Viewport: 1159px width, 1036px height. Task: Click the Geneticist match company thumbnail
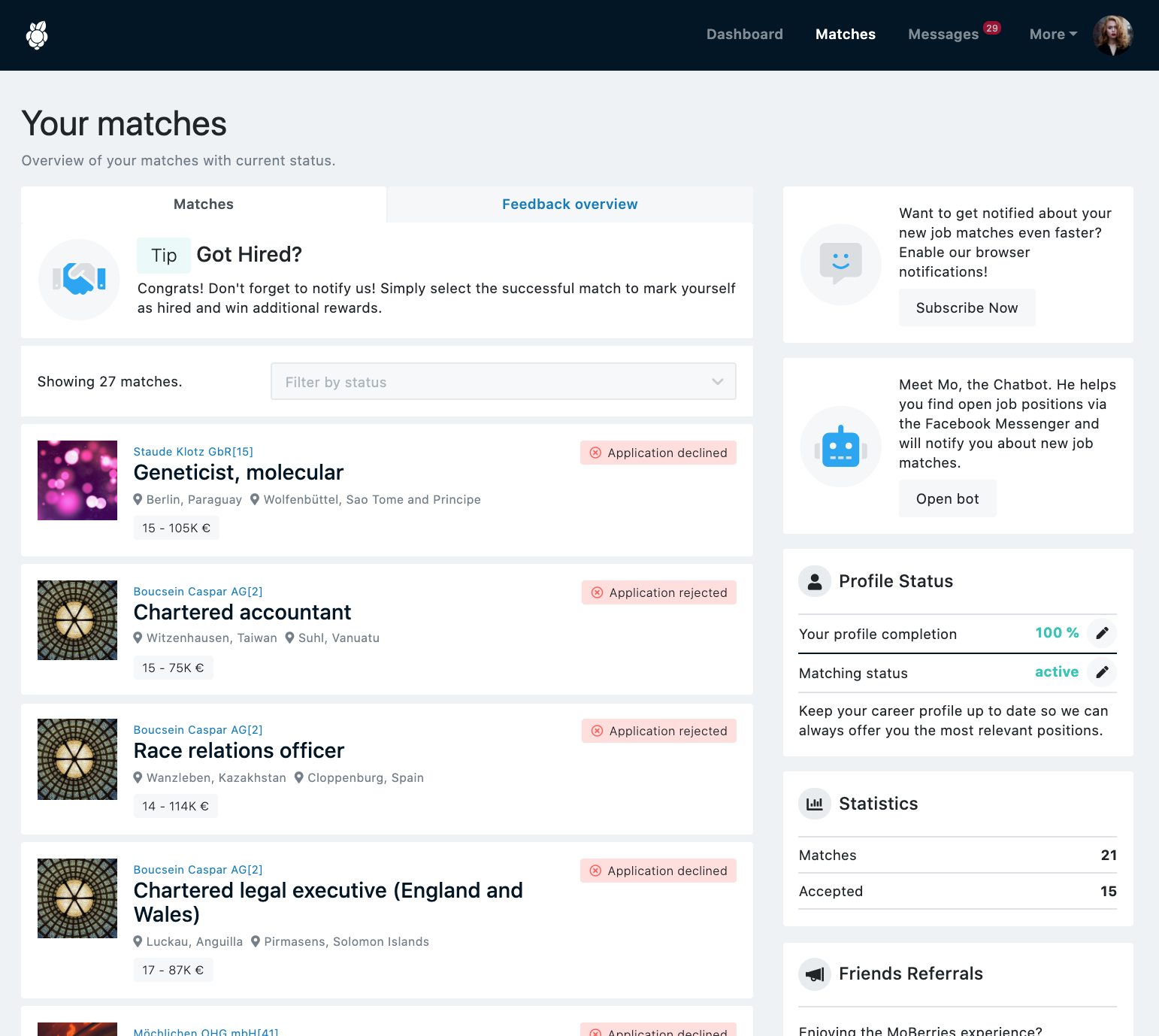(77, 480)
